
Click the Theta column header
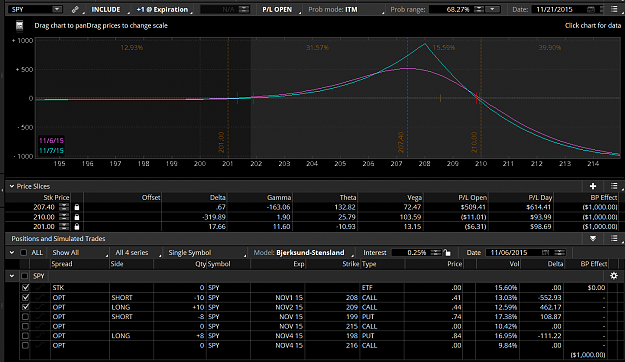tap(348, 197)
